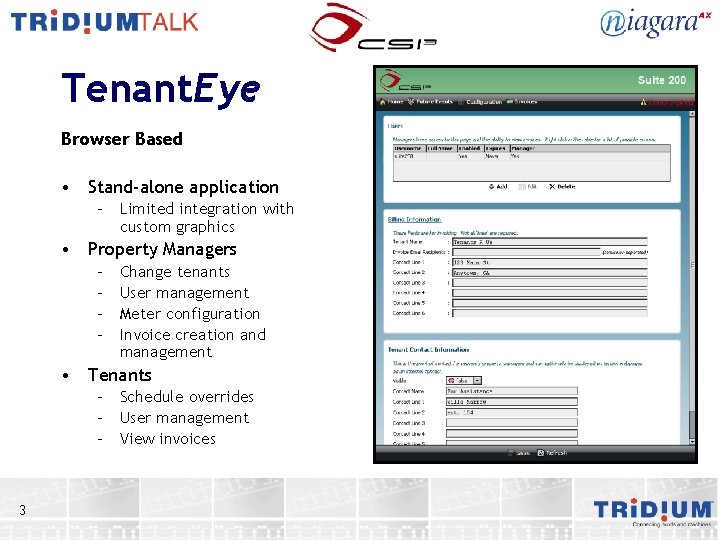Click the Stand-alone application bullet
This screenshot has width=720, height=540.
pos(183,187)
